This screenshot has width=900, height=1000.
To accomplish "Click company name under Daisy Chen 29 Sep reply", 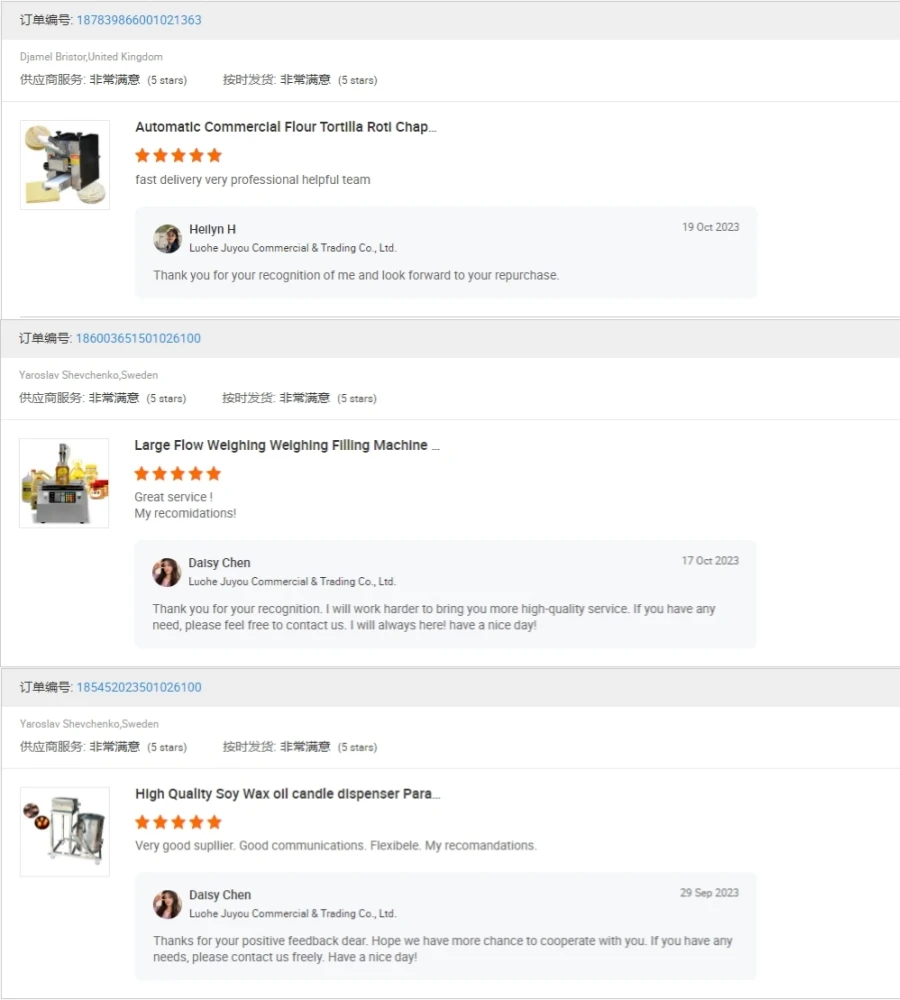I will click(293, 913).
